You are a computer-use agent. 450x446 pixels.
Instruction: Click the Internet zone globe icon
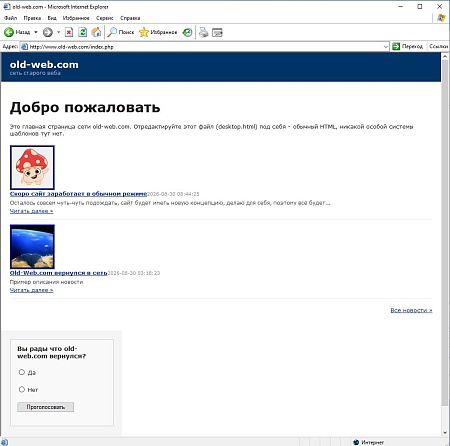click(x=356, y=442)
